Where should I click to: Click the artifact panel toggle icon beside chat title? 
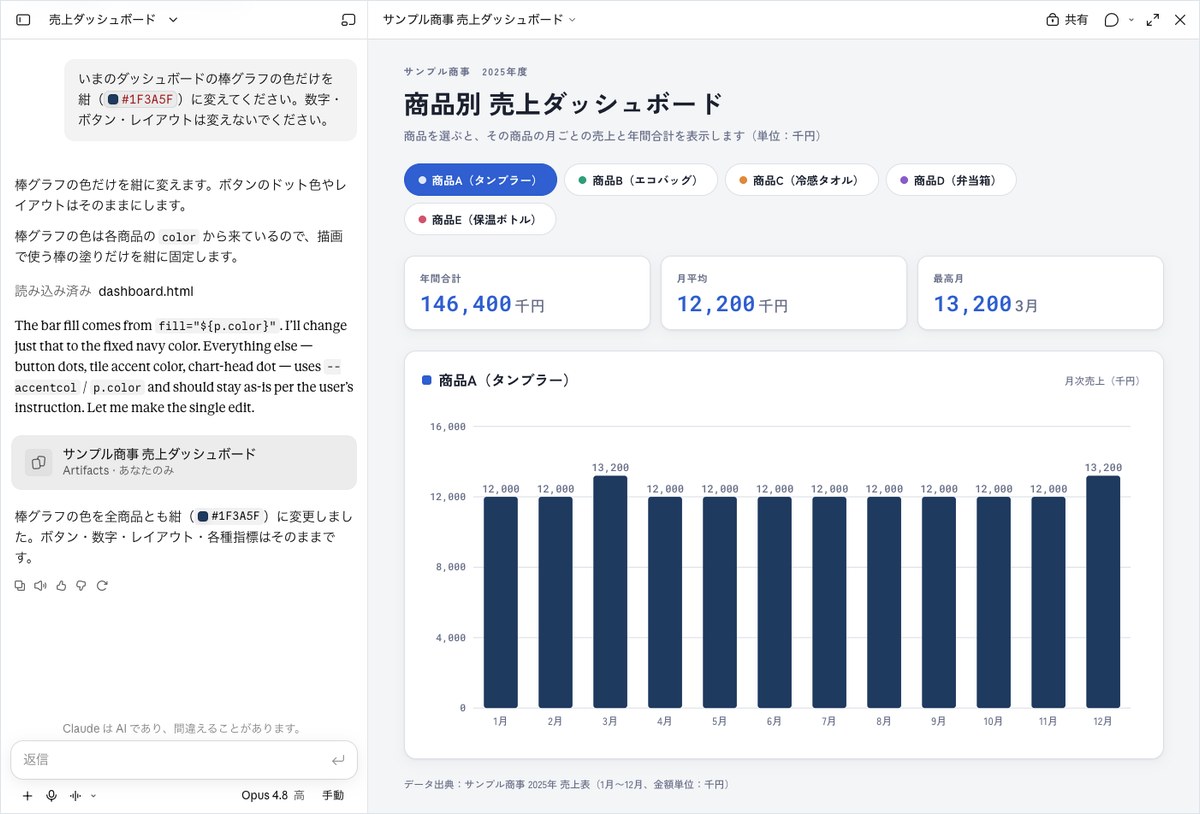(x=348, y=19)
